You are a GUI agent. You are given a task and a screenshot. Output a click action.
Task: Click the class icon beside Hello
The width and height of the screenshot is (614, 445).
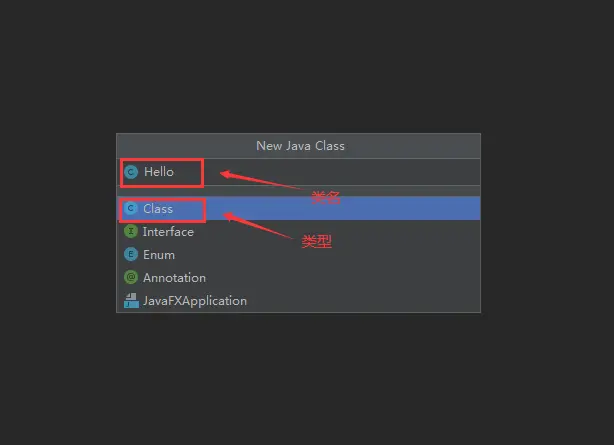[x=131, y=172]
